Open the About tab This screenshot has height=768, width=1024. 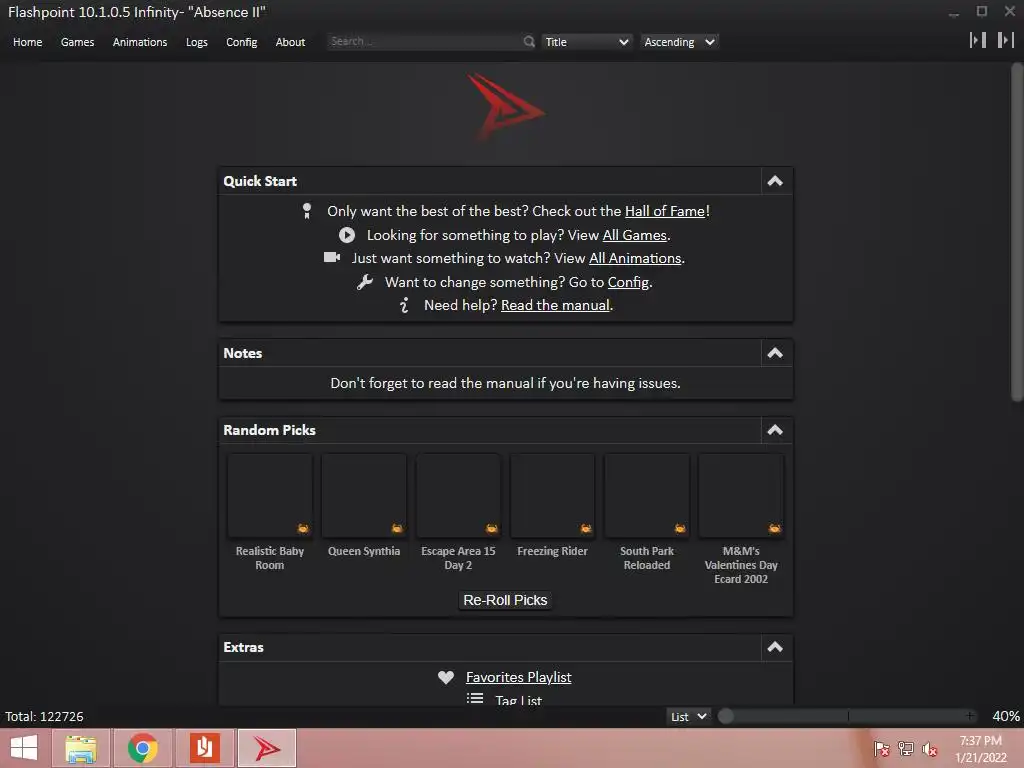[290, 42]
